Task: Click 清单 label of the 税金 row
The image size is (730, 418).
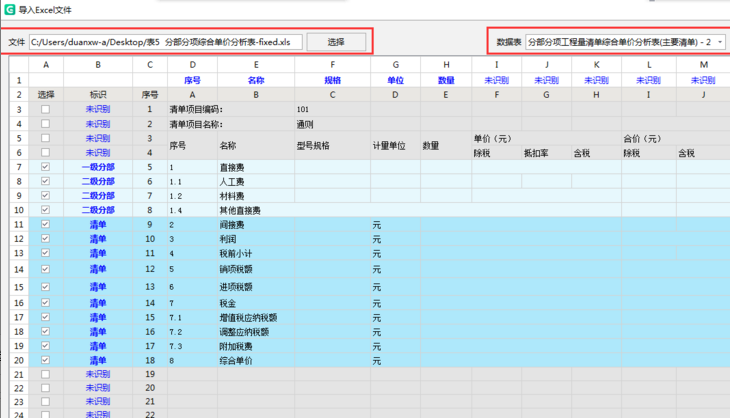Action: point(98,303)
